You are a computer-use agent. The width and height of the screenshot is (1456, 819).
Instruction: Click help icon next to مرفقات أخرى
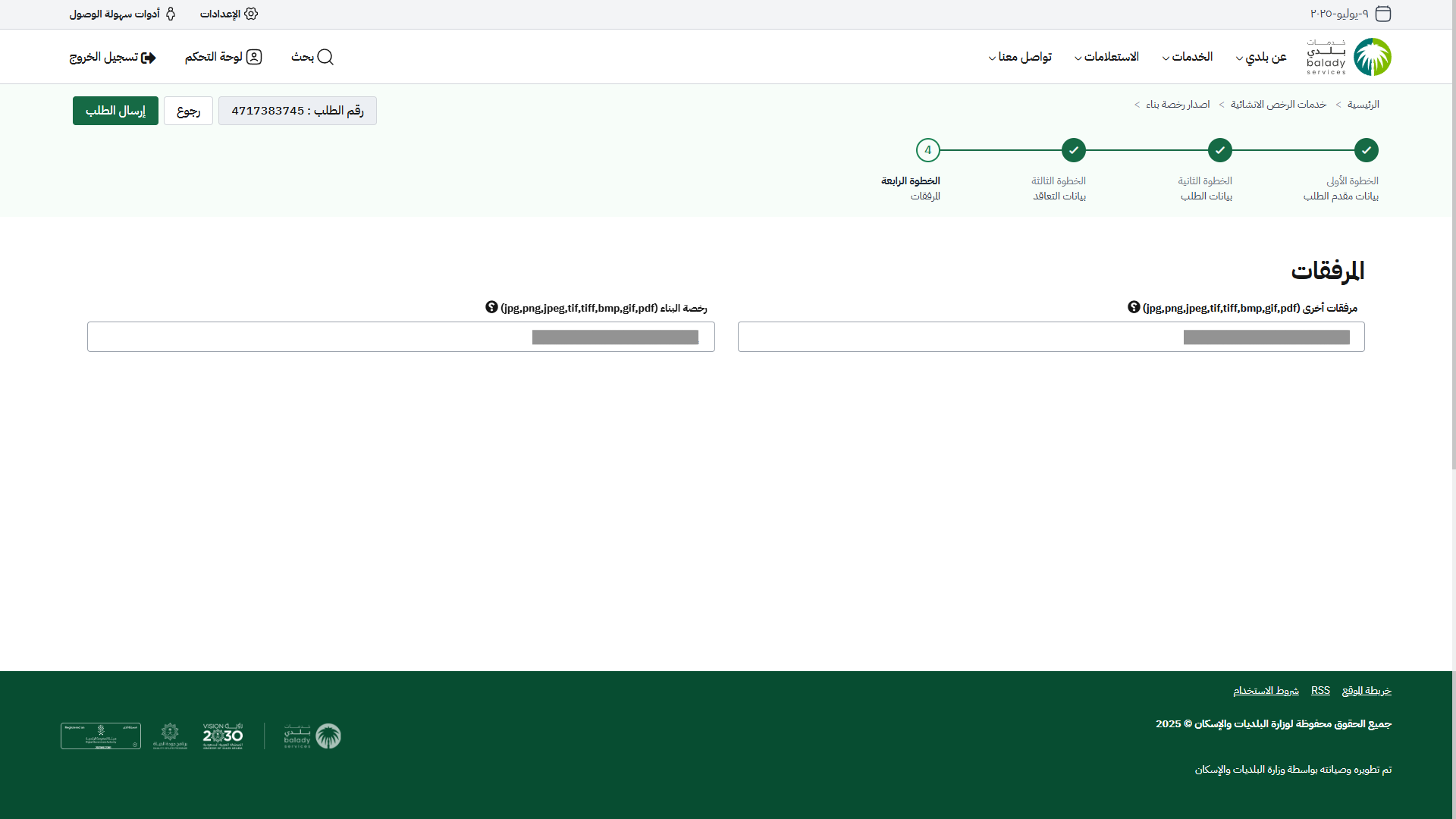[x=1134, y=307]
